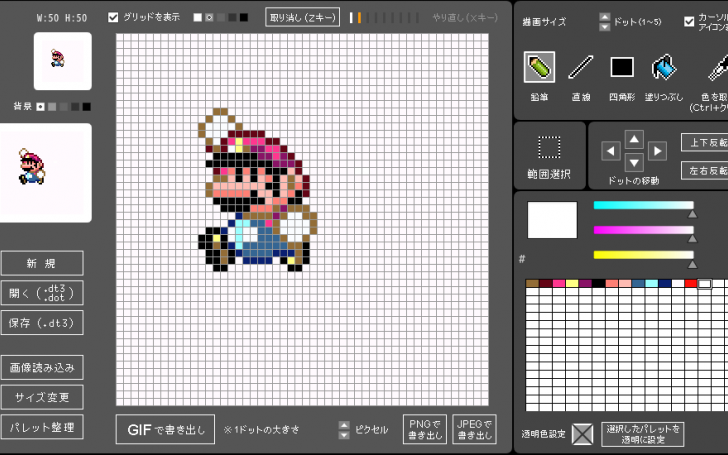
Task: Click the 左右反転 horizontal flip button
Action: click(706, 170)
